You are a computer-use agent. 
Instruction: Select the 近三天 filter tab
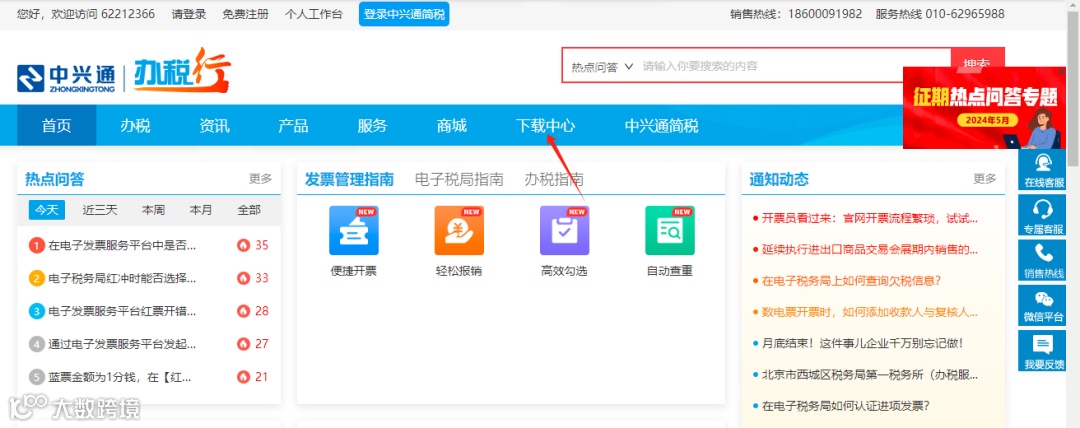[x=100, y=210]
